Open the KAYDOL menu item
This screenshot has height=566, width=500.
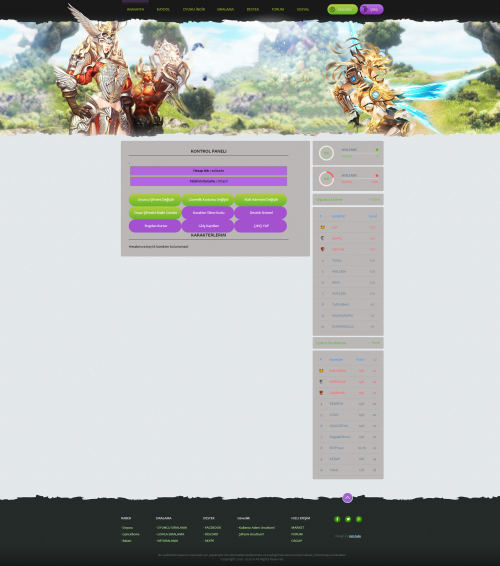163,9
